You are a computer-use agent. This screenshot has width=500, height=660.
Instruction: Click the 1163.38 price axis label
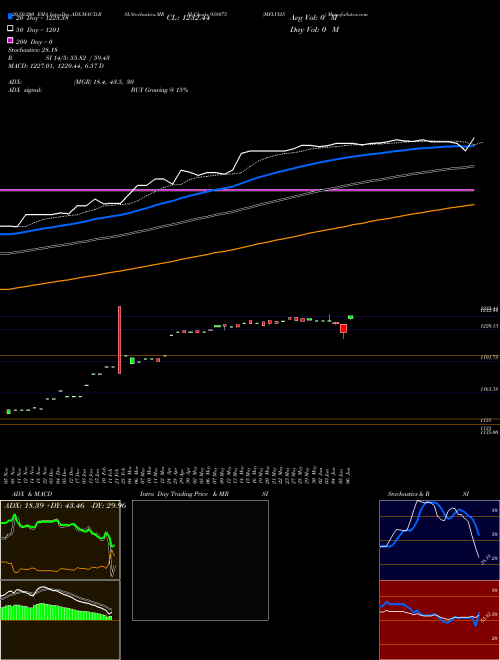(489, 389)
